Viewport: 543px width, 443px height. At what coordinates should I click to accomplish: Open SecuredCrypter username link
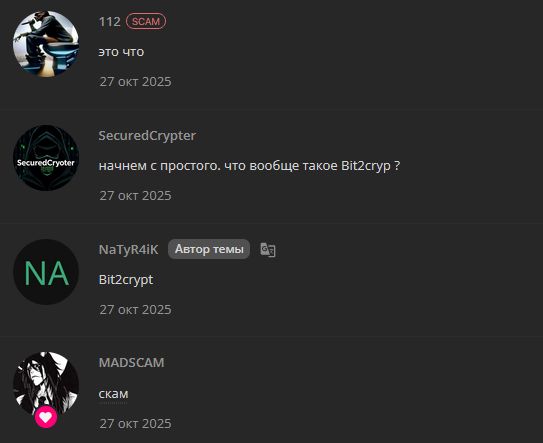pyautogui.click(x=147, y=135)
